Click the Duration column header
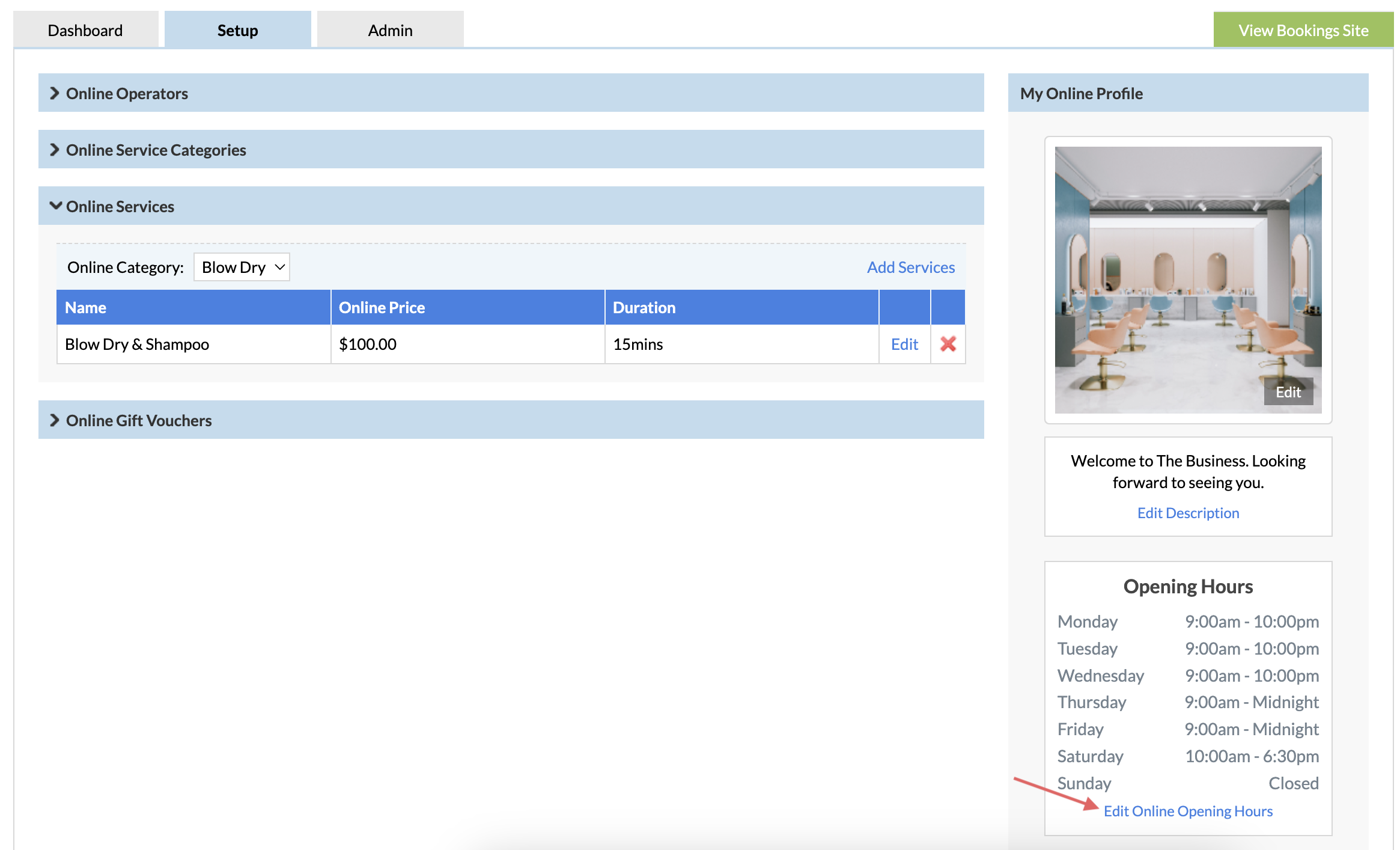1400x850 pixels. pyautogui.click(x=644, y=307)
